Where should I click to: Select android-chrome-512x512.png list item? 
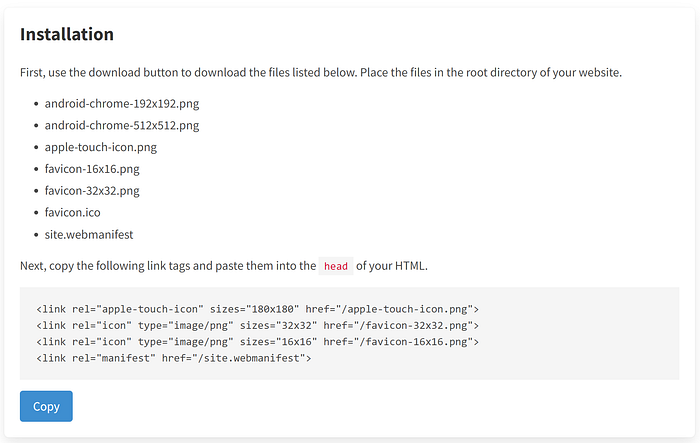pyautogui.click(x=122, y=125)
